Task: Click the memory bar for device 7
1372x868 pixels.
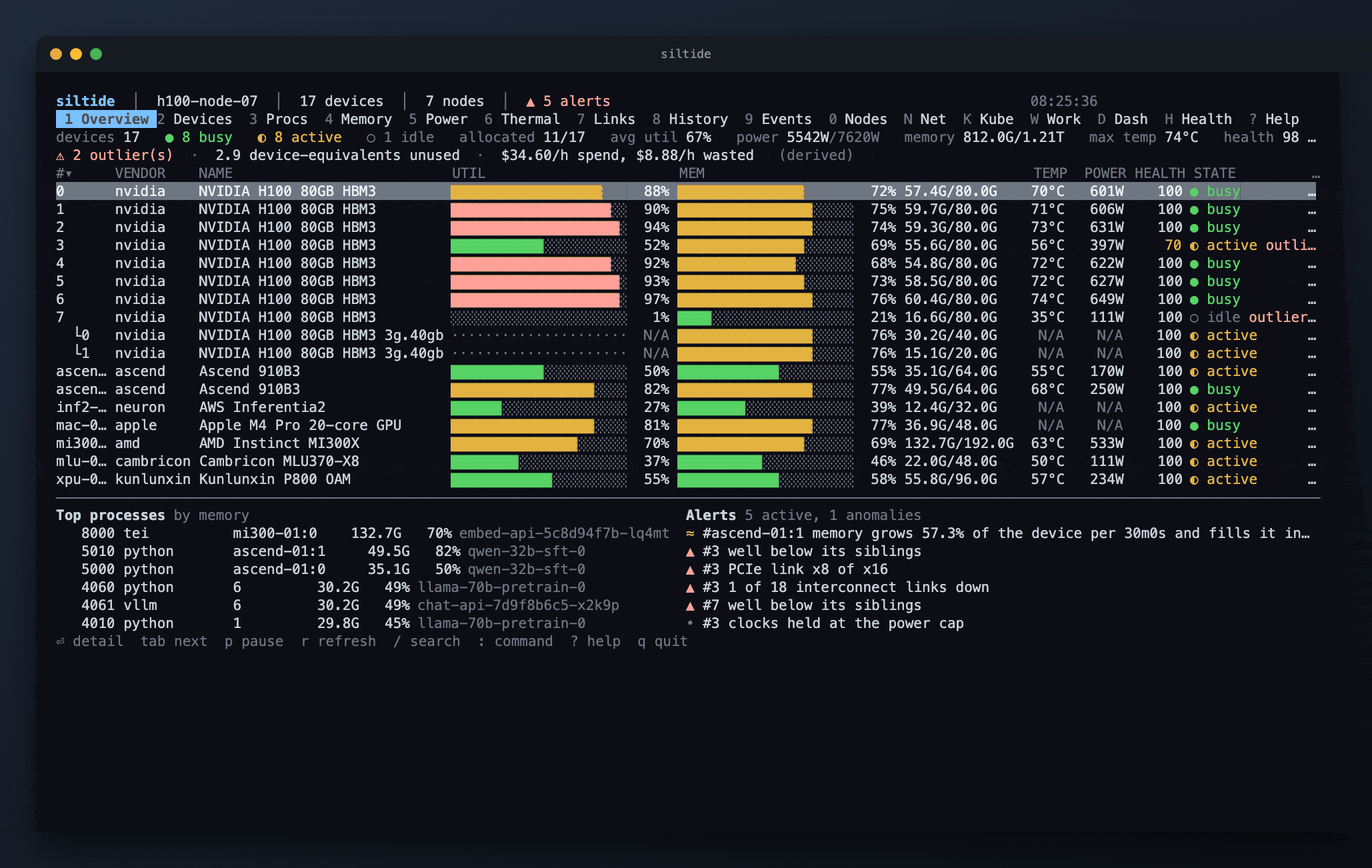Action: click(765, 317)
